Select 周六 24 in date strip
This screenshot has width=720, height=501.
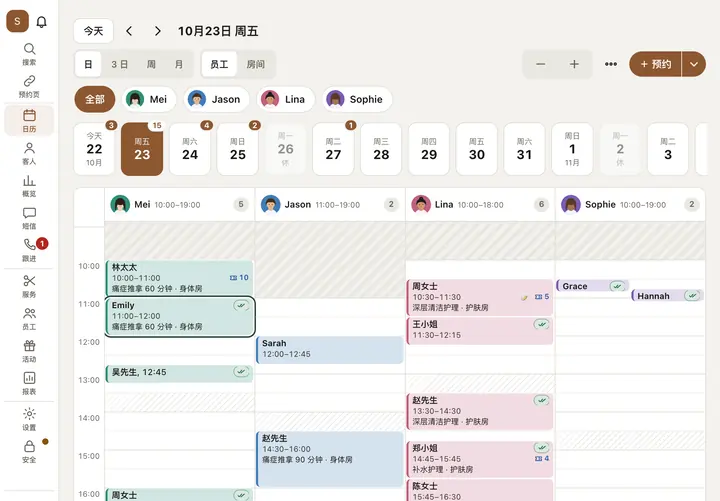pos(190,149)
